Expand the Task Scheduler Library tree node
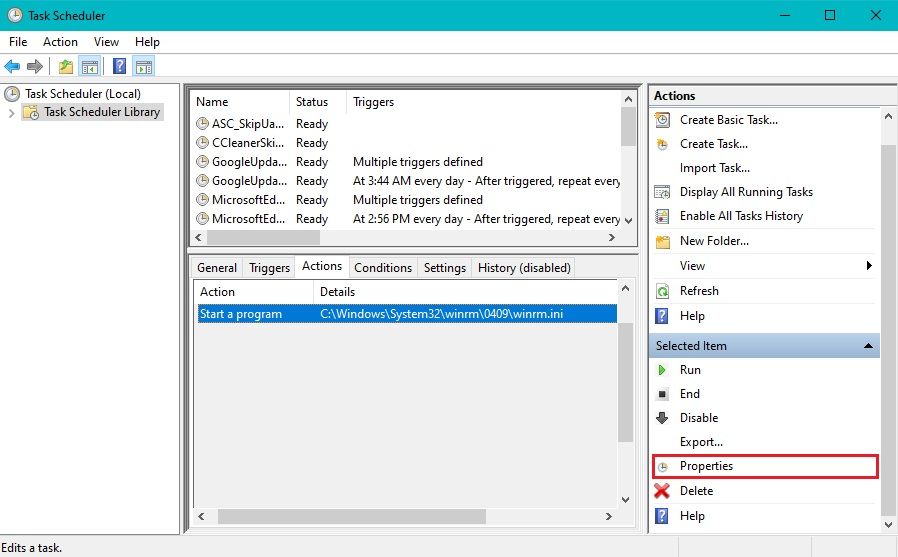 coord(11,113)
